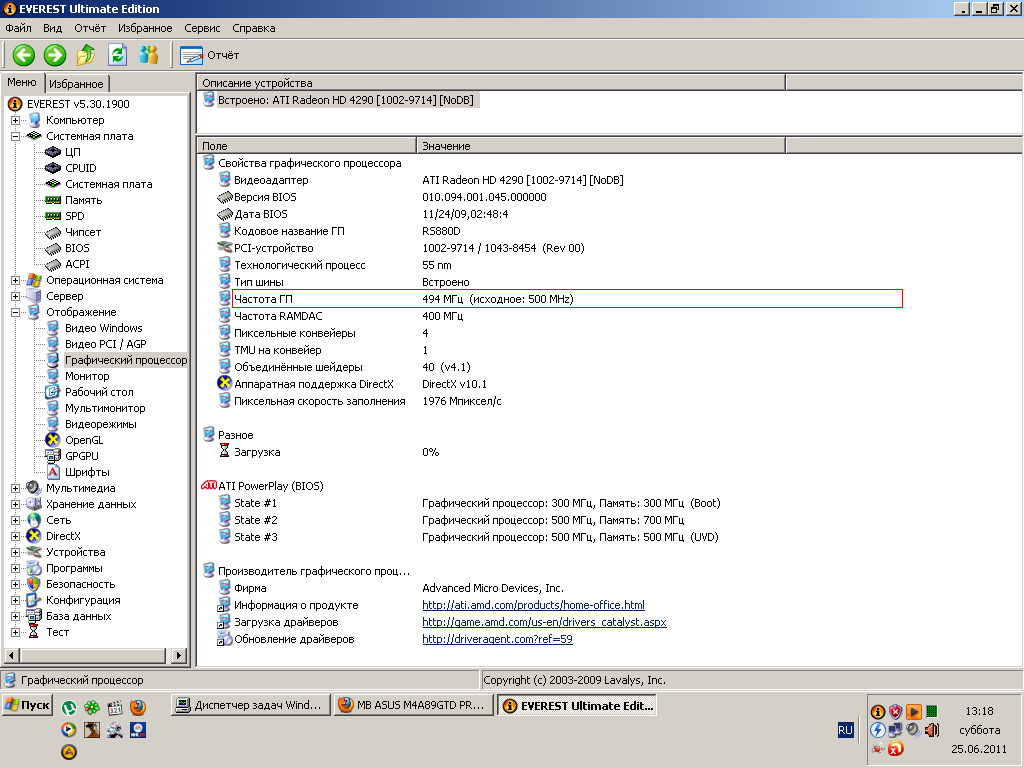Click the Поле column header
The image size is (1024, 768).
(x=306, y=146)
